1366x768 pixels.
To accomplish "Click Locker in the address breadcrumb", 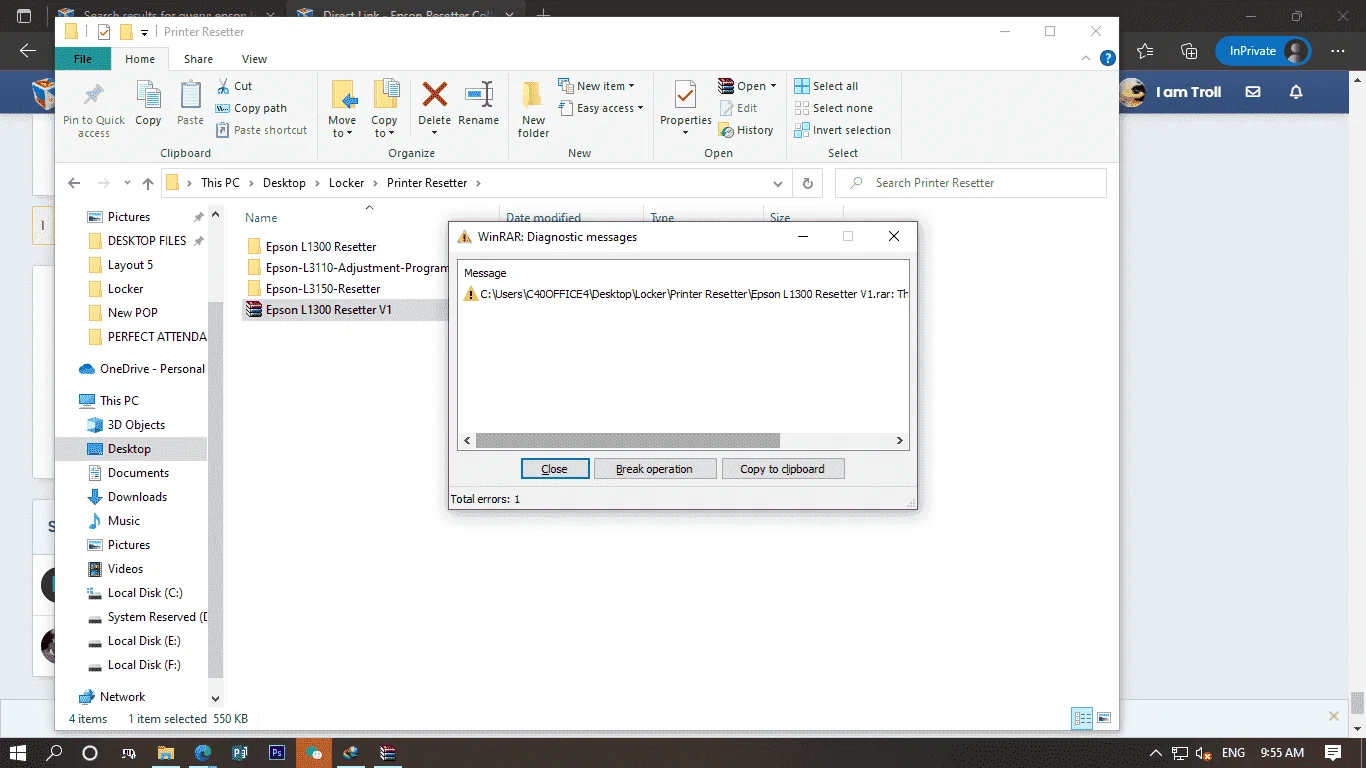I will pos(346,183).
